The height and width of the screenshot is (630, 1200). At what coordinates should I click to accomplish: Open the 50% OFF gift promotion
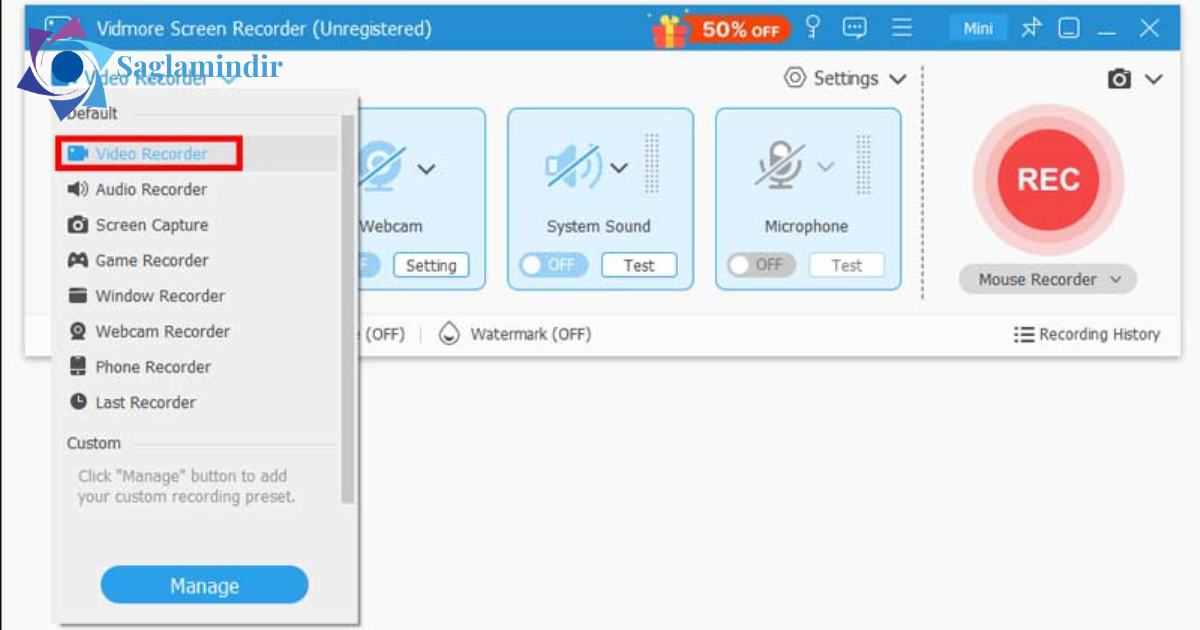[x=720, y=29]
